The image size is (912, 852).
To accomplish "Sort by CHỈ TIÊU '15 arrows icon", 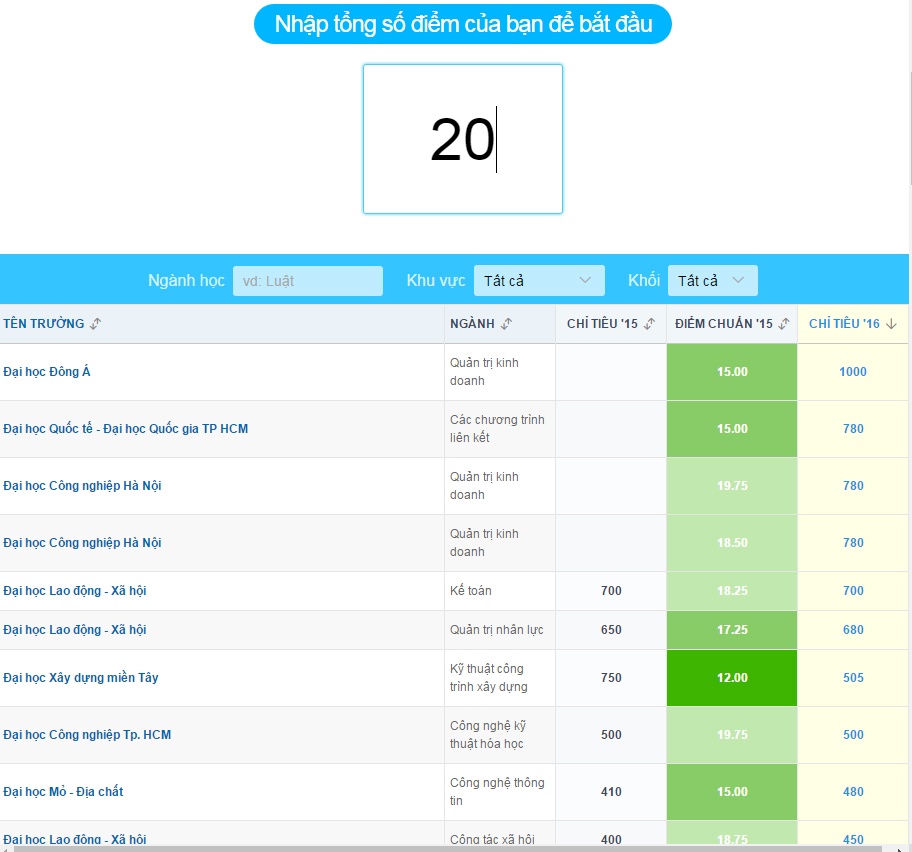I will coord(649,324).
